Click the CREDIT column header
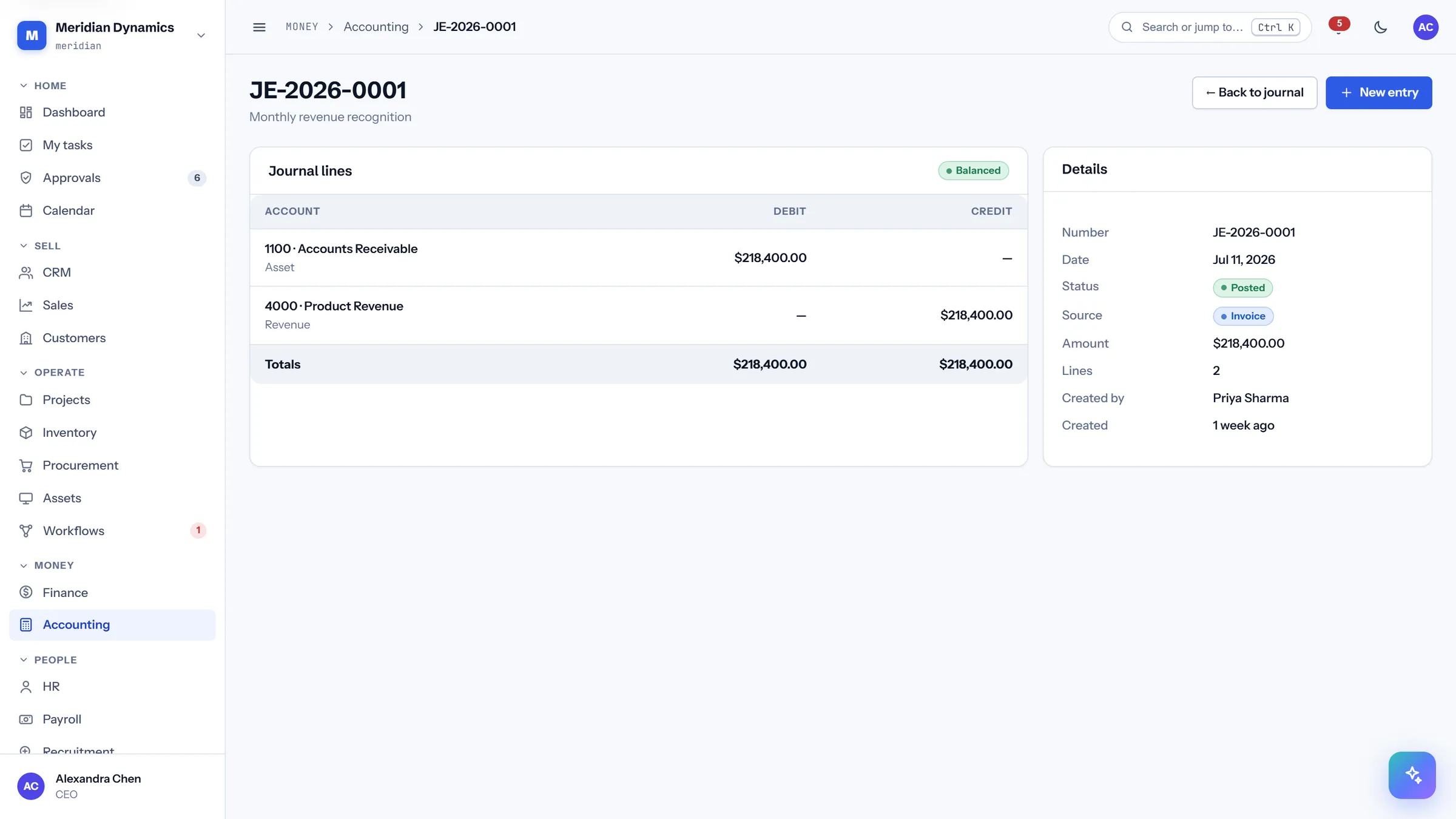 991,211
